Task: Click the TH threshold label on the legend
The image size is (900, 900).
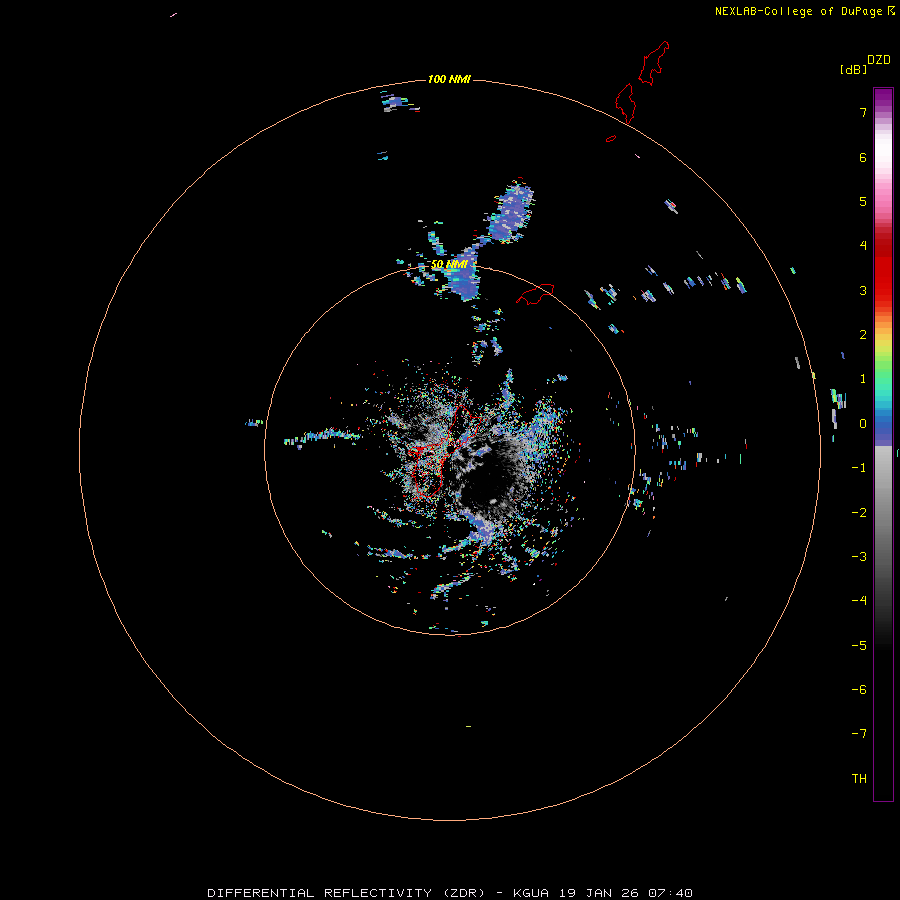Action: coord(859,779)
